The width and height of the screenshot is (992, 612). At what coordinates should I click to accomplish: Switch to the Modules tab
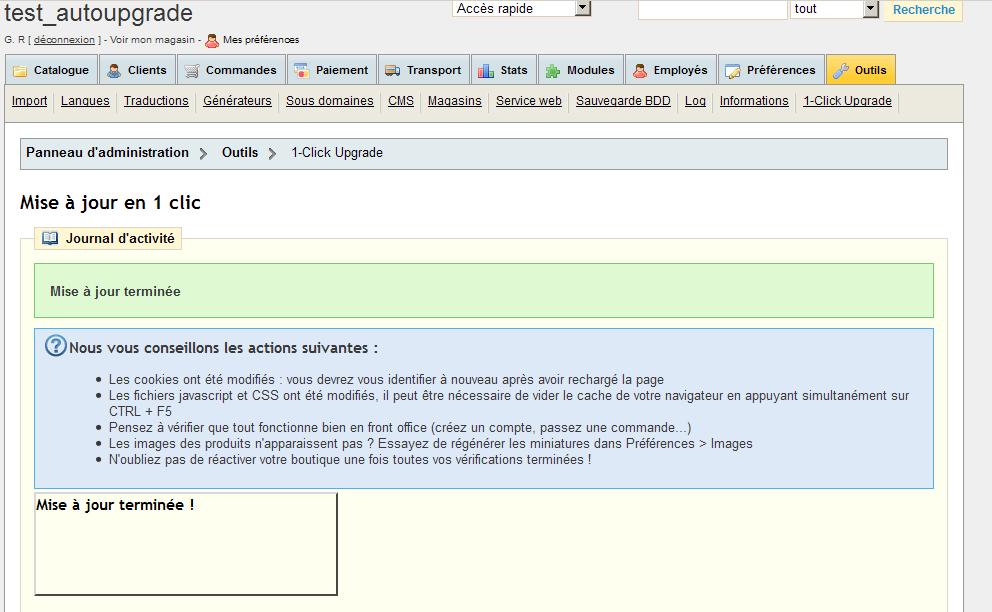581,70
